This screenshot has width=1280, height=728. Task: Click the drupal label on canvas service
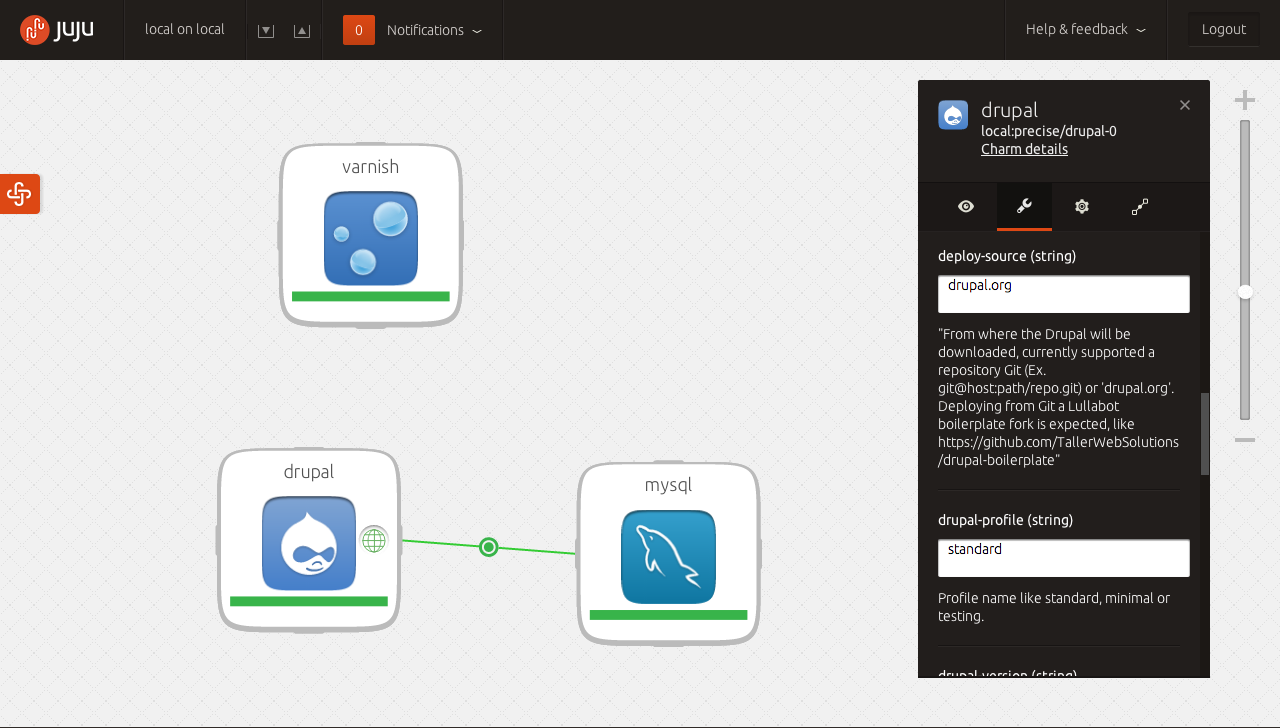[x=309, y=472]
